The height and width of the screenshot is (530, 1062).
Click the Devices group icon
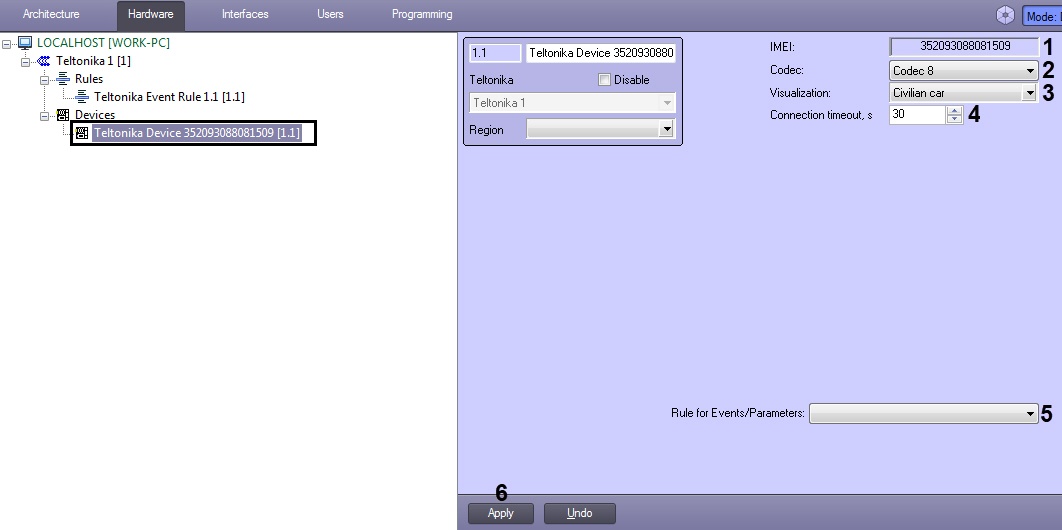click(63, 114)
